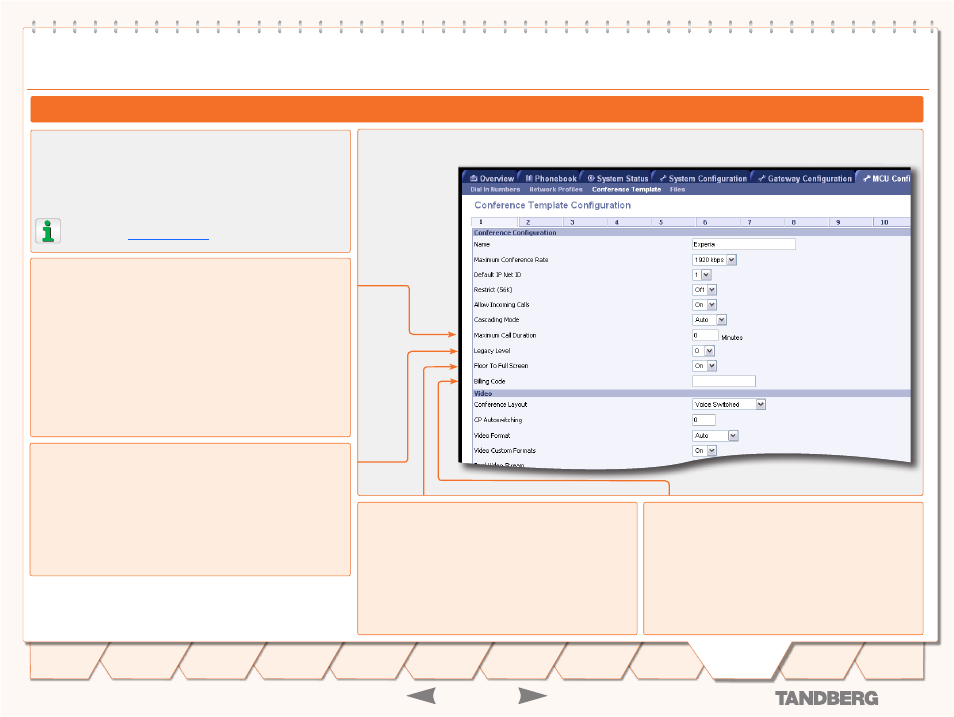Click the blue link beside info icon
Viewport: 954px width, 717px height.
168,239
